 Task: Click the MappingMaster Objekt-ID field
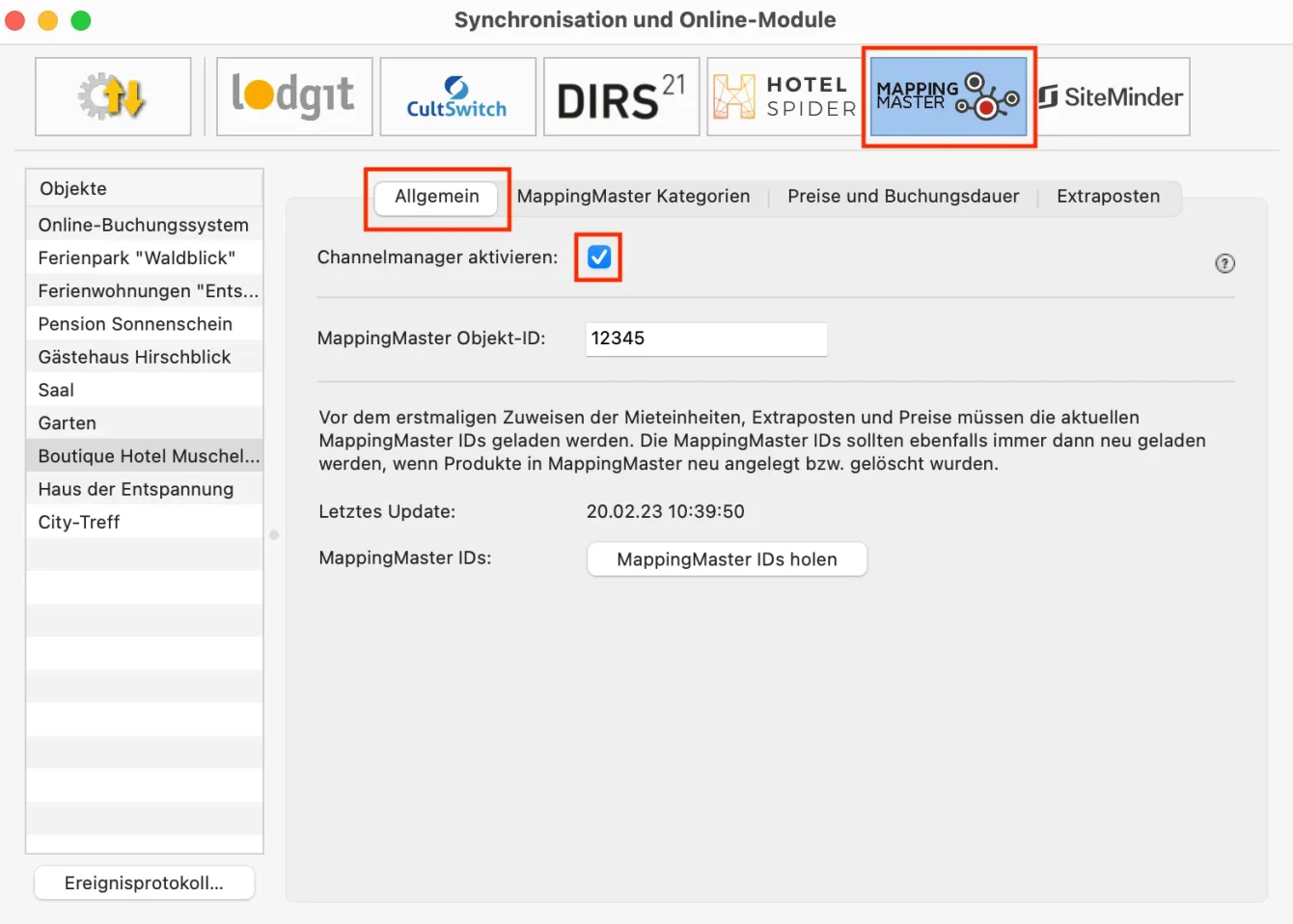point(706,339)
